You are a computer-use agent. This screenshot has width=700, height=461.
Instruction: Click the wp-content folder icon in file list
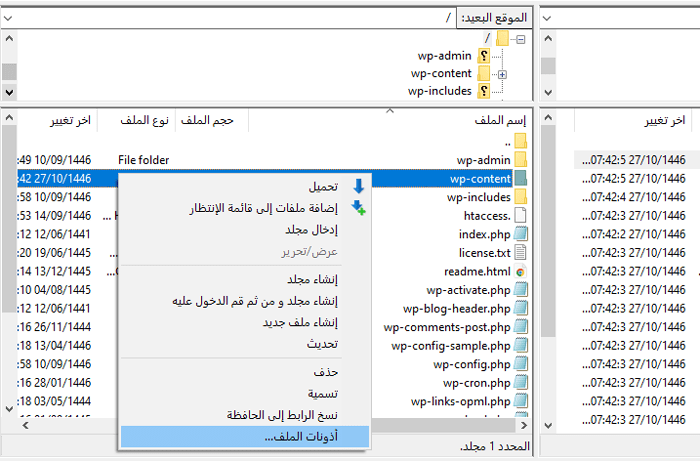click(521, 178)
